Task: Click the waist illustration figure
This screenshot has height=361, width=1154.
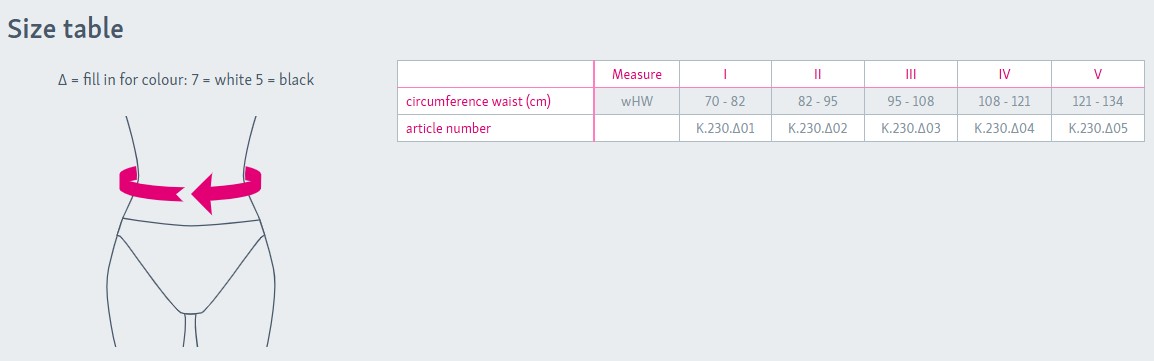Action: [x=190, y=231]
